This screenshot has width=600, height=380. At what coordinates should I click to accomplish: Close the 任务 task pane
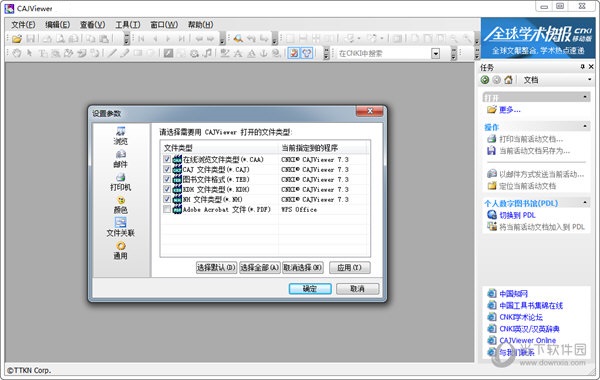point(591,67)
